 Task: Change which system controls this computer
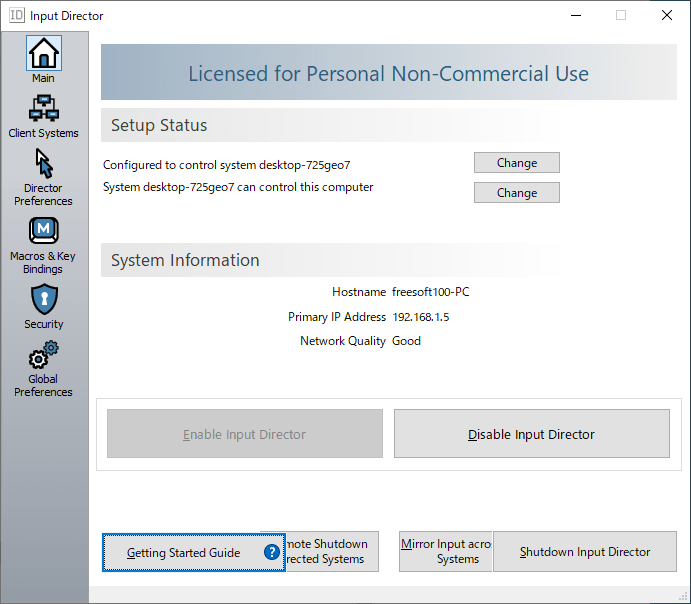tap(516, 193)
